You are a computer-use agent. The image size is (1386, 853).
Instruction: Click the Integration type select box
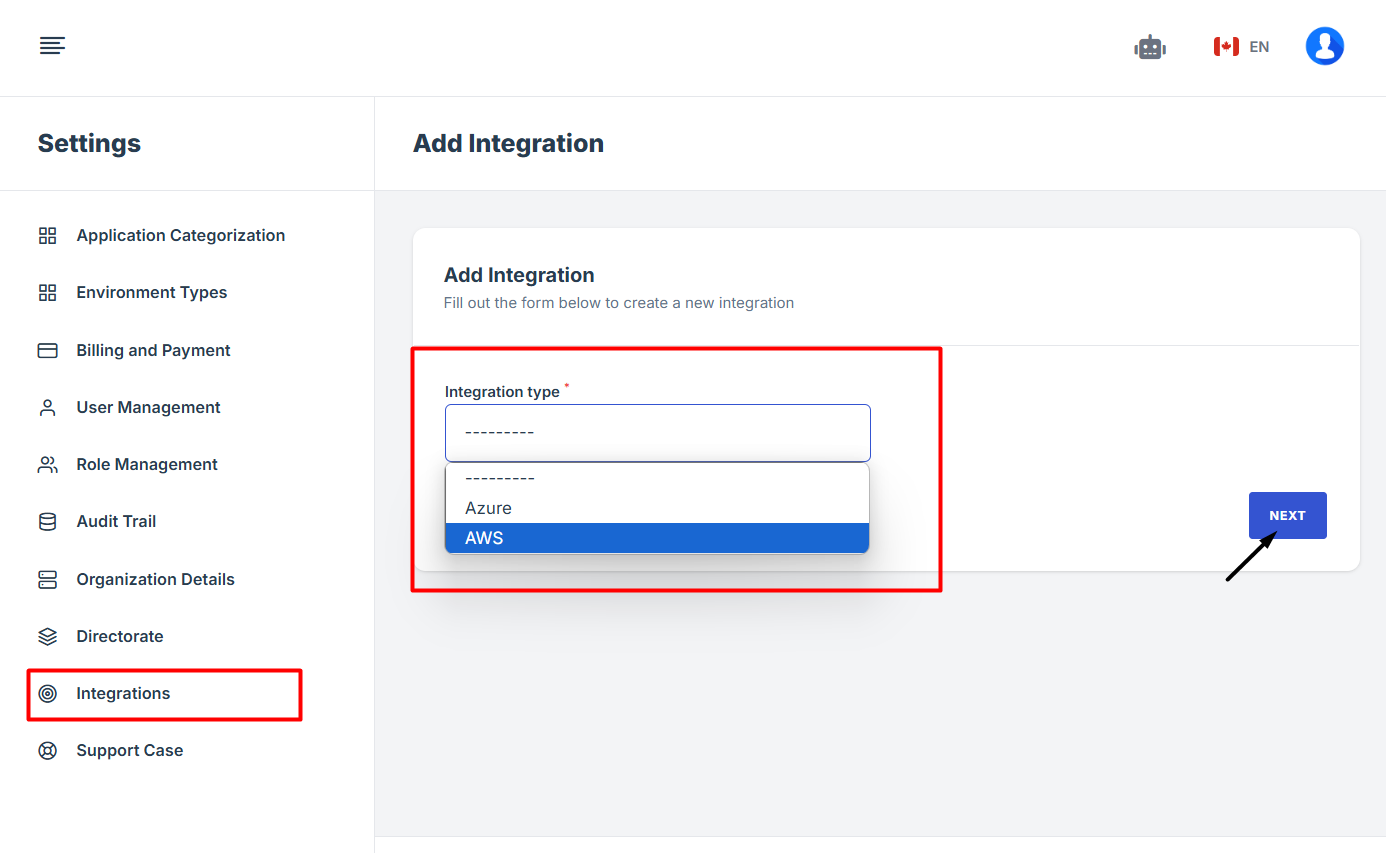click(657, 433)
